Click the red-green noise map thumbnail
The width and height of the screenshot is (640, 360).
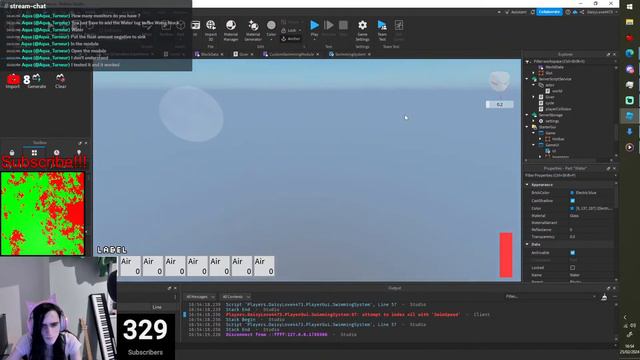pyautogui.click(x=42, y=213)
